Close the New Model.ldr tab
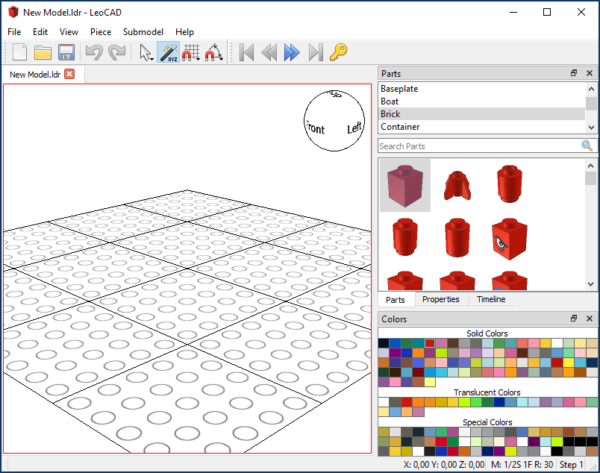The height and width of the screenshot is (473, 600). coord(70,74)
